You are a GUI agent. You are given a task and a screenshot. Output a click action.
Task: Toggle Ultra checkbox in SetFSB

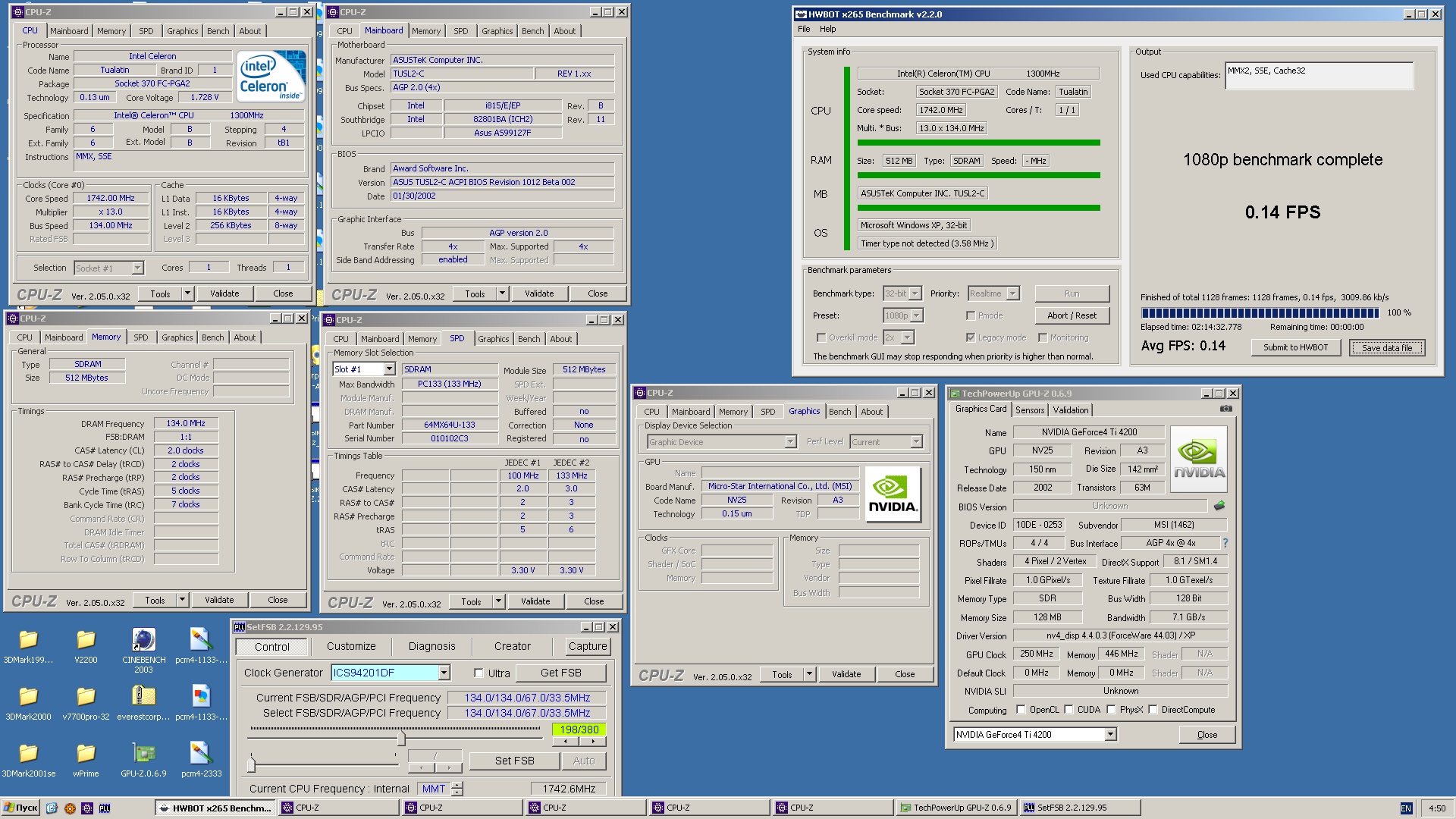point(479,673)
